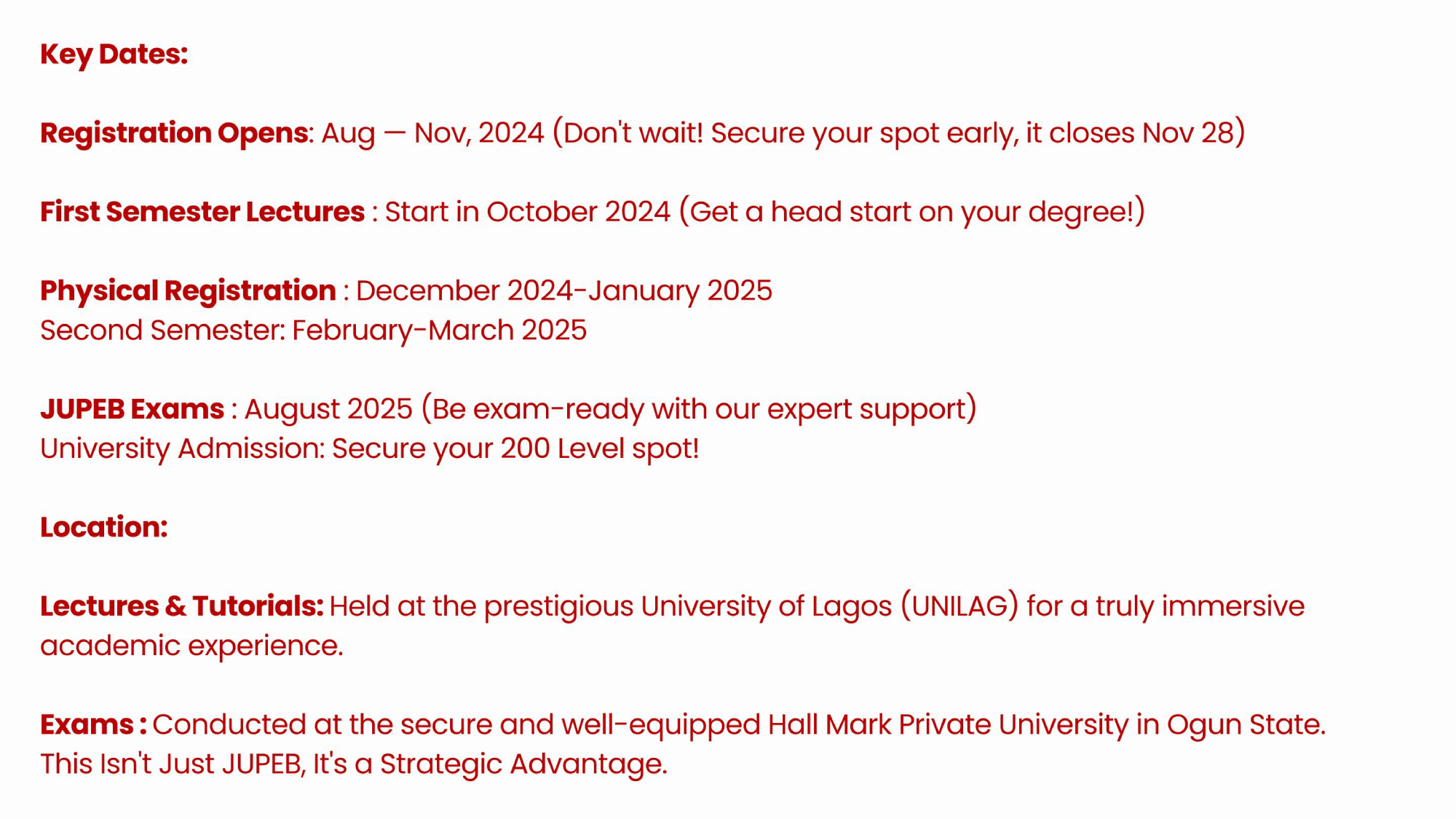Click 'August 2025' exam date text

tap(328, 409)
